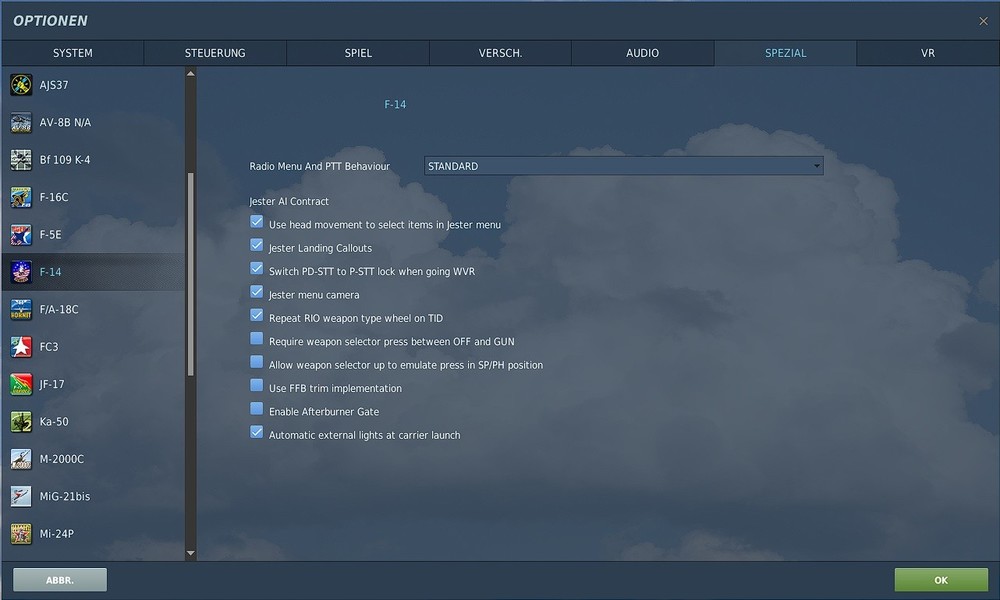
Task: Select JF-17 text in module list
Action: [x=52, y=384]
